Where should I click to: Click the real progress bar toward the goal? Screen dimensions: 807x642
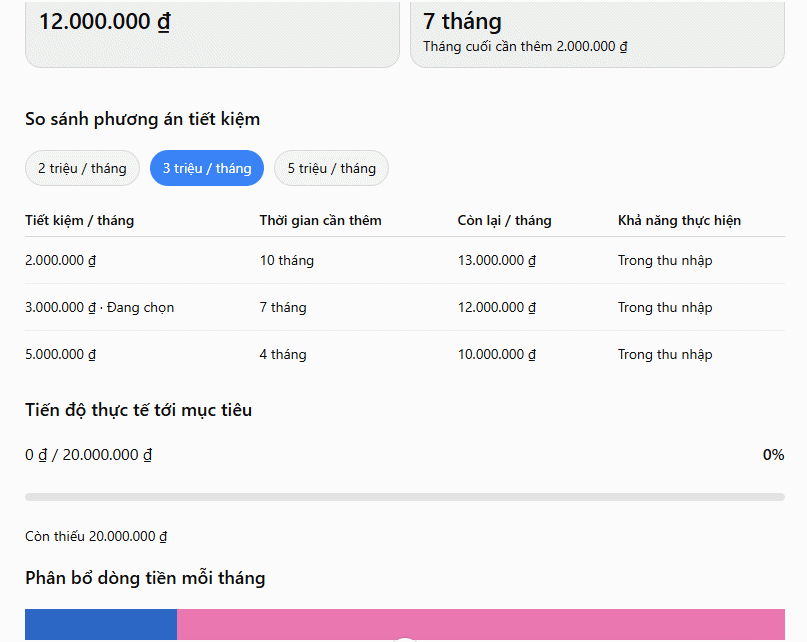[x=405, y=497]
